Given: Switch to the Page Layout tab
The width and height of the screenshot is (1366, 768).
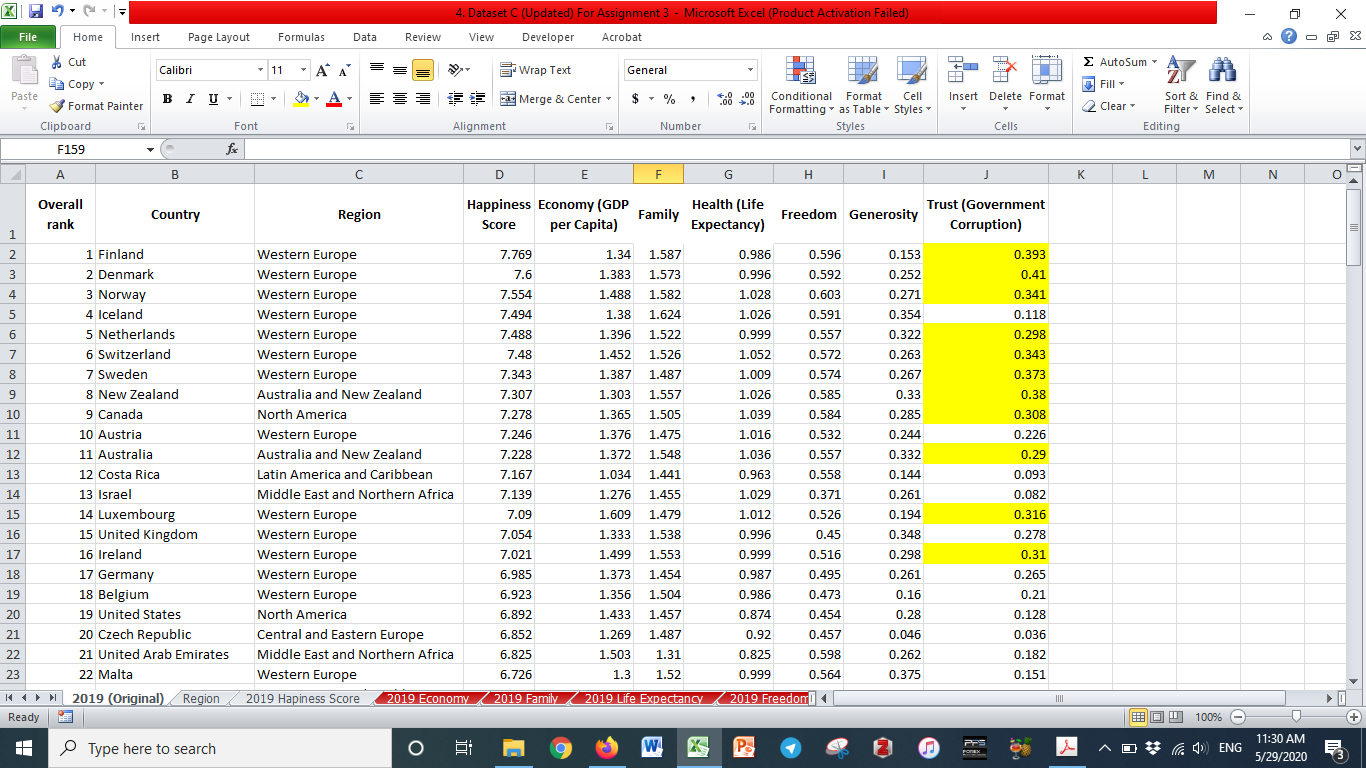Looking at the screenshot, I should (219, 37).
